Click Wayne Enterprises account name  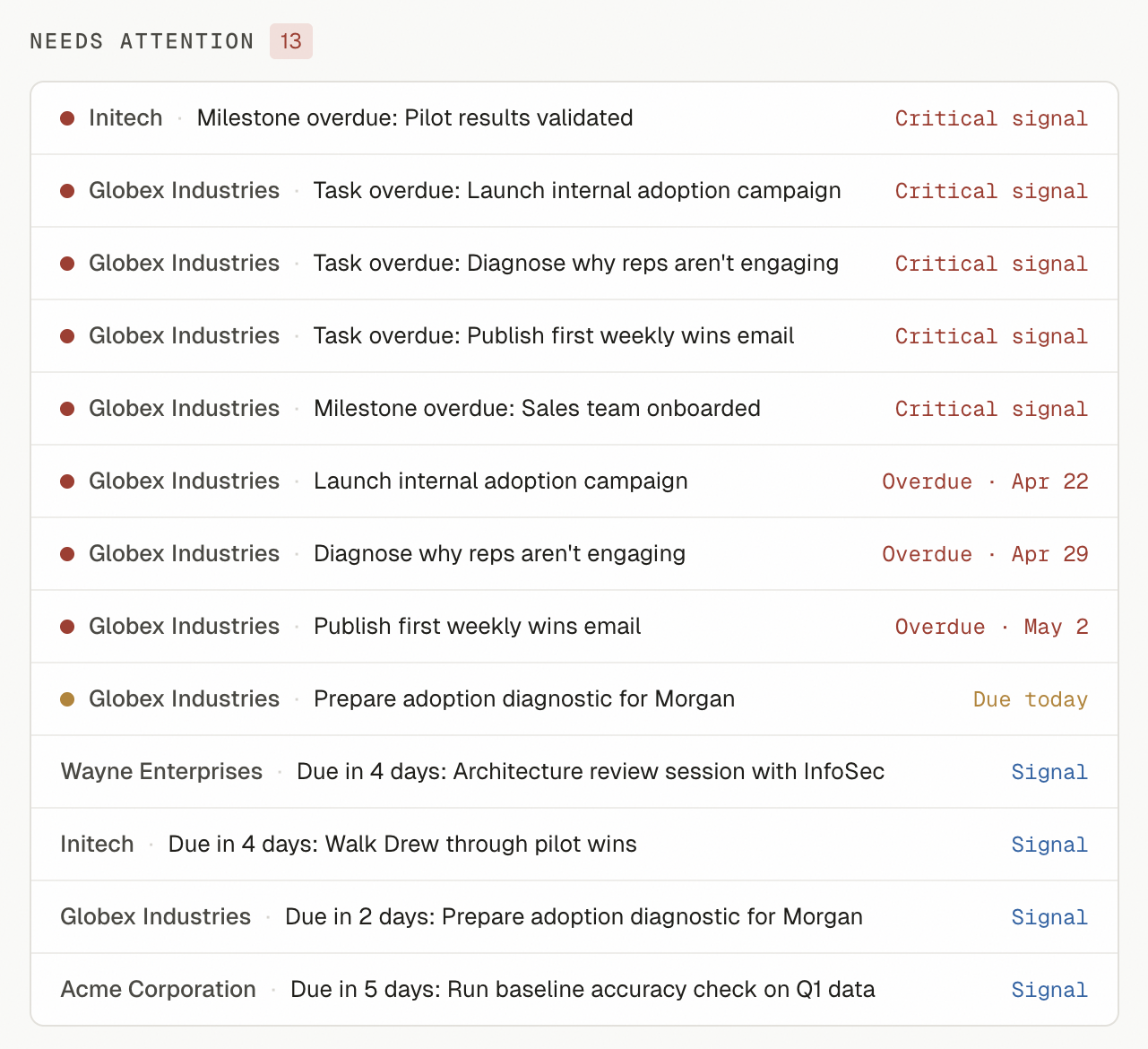[161, 771]
